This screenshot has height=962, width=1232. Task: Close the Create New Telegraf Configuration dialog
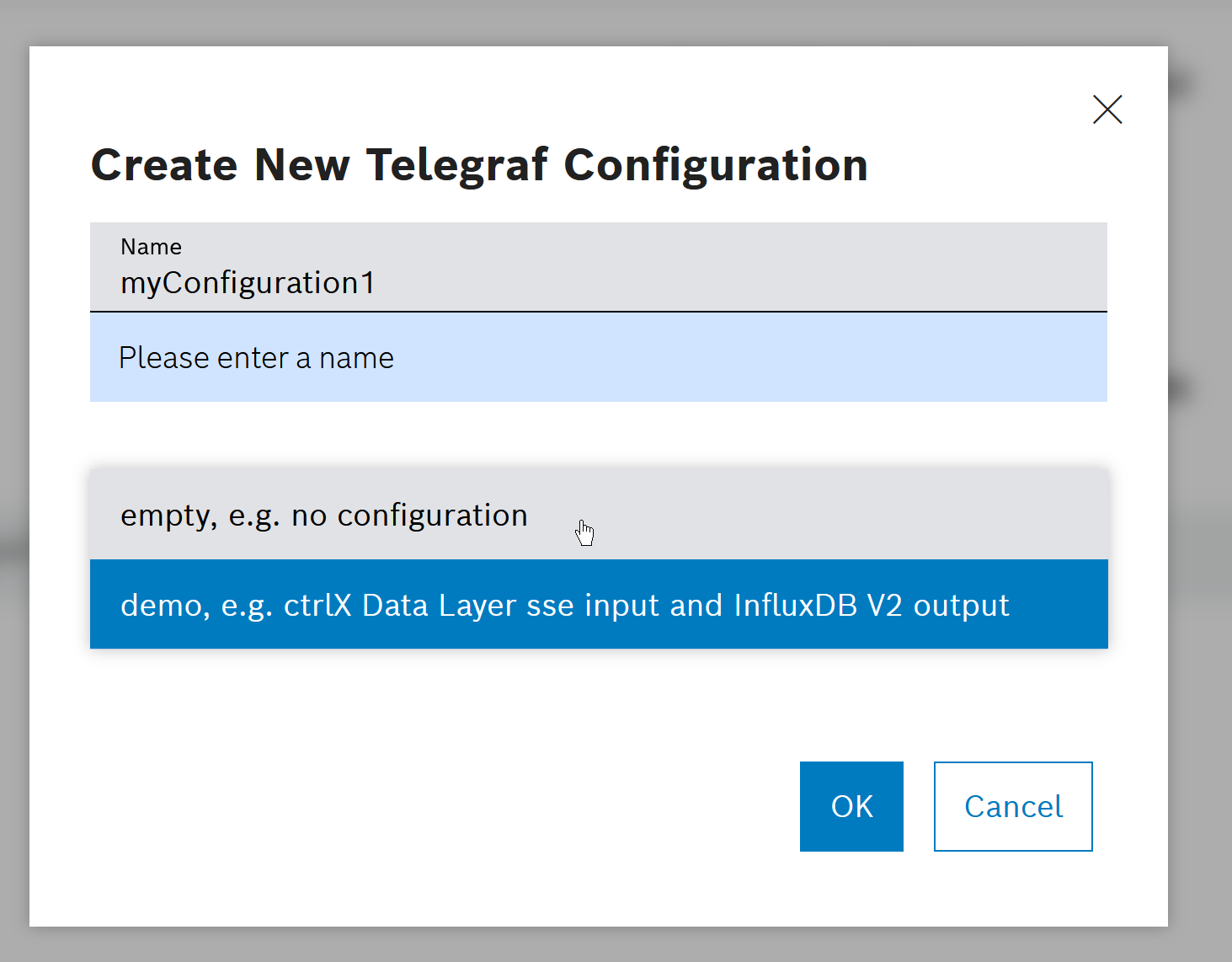point(1107,110)
